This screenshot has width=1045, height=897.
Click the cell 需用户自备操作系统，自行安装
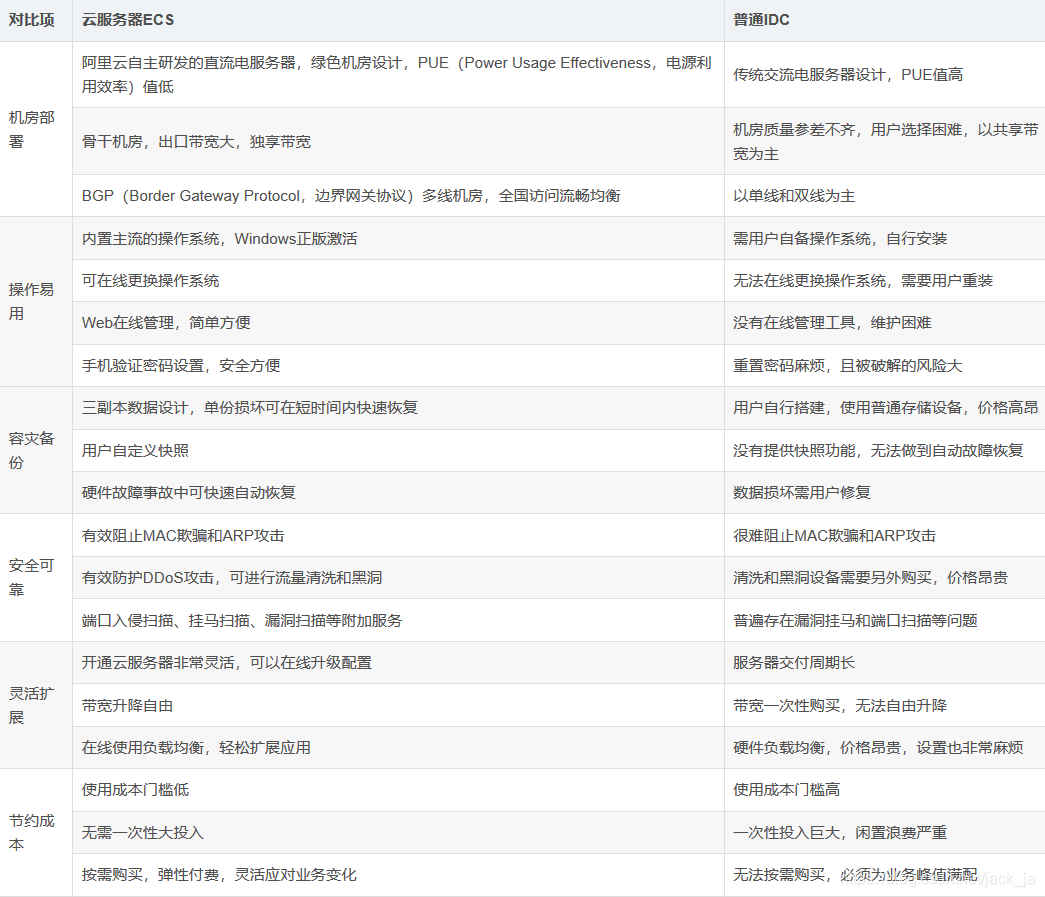[885, 239]
